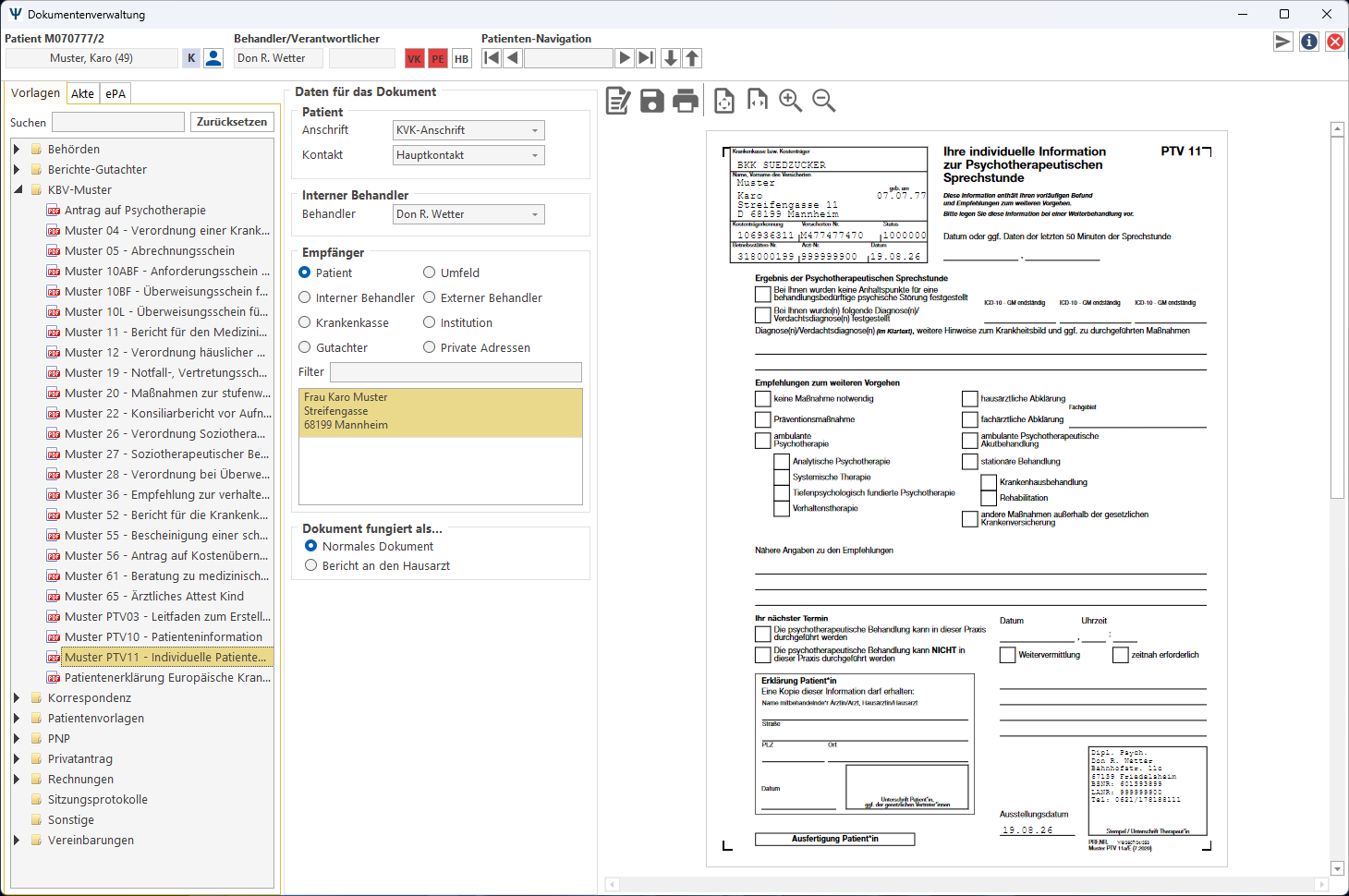1349x896 pixels.
Task: Focus the Suchen search field
Action: click(x=118, y=122)
